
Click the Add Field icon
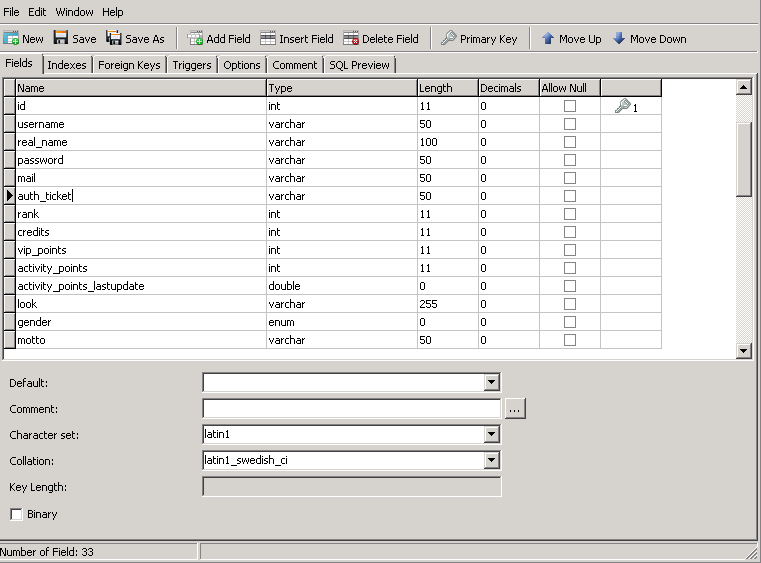[195, 39]
